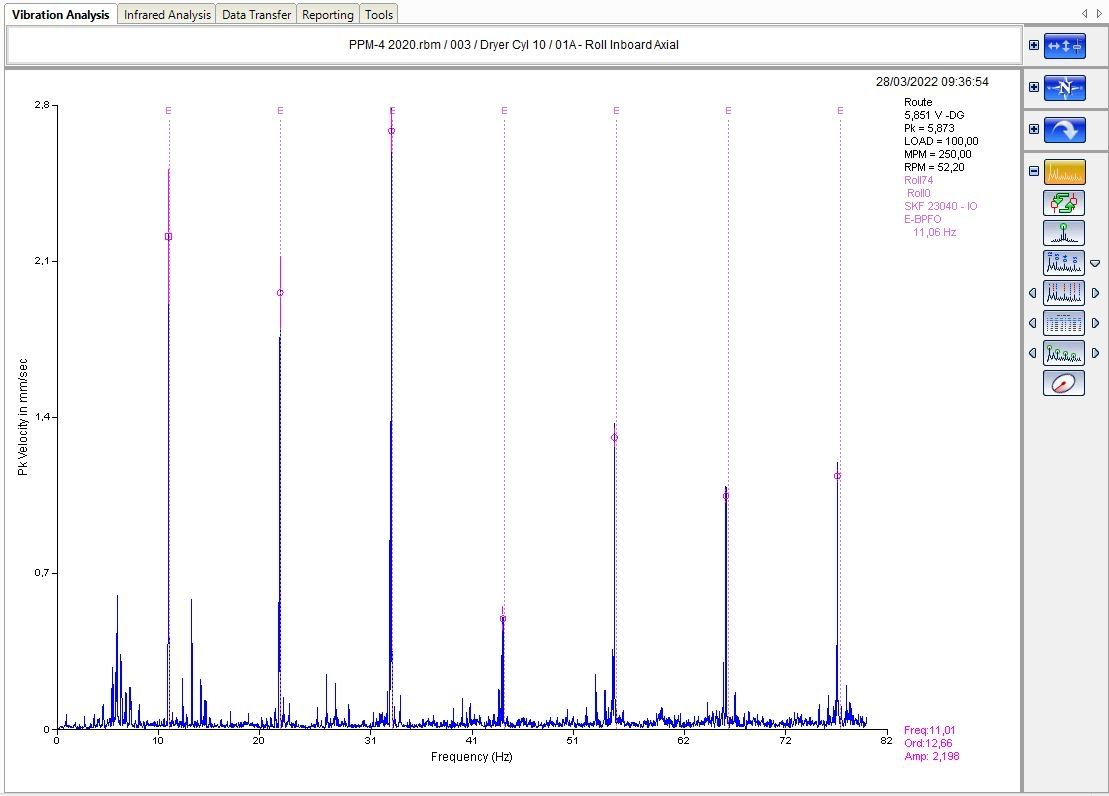
Task: Open the Infrared Analysis tab
Action: [x=167, y=14]
